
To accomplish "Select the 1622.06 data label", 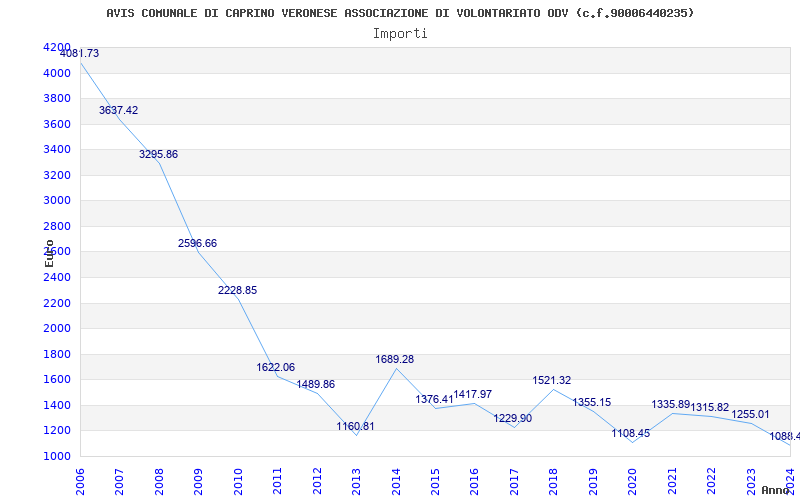I will pyautogui.click(x=276, y=367).
